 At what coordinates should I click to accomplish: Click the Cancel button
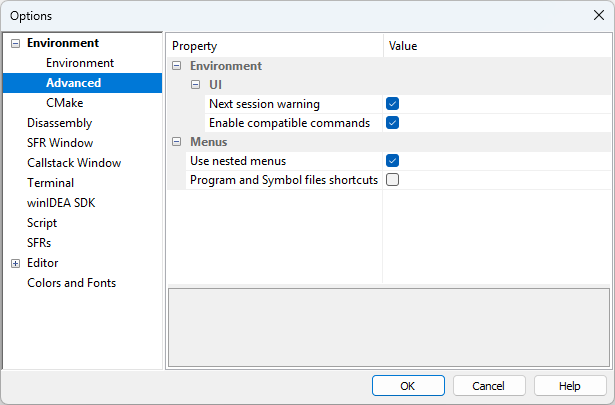coord(489,386)
